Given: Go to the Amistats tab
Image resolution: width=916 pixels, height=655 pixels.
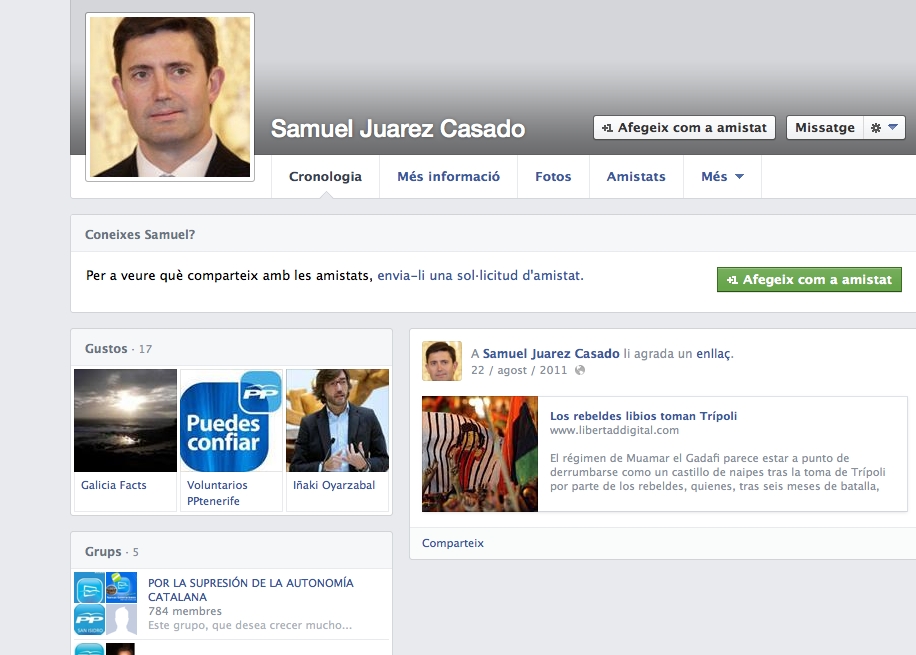Looking at the screenshot, I should click(x=636, y=177).
